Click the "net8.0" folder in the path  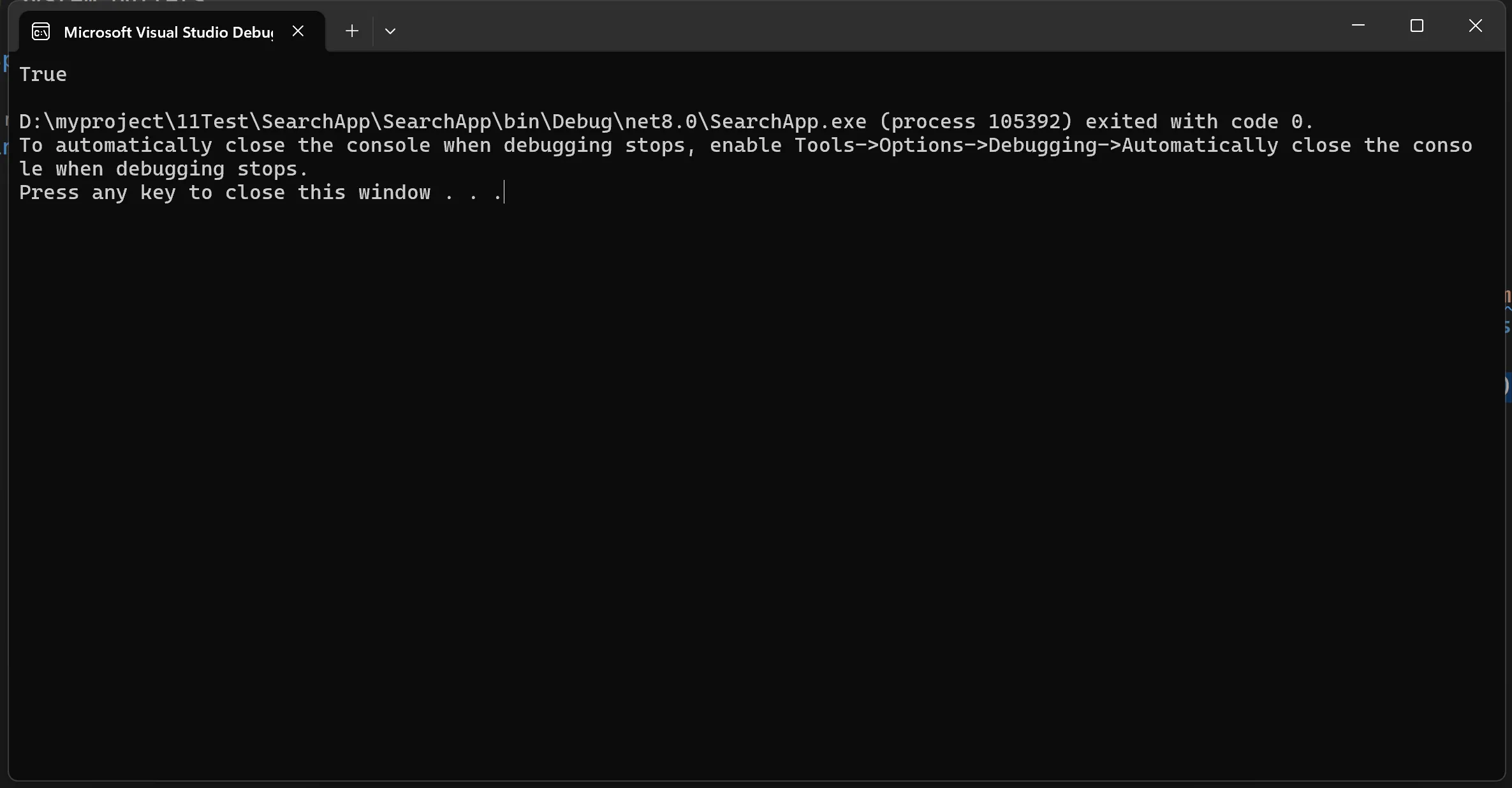pyautogui.click(x=661, y=122)
